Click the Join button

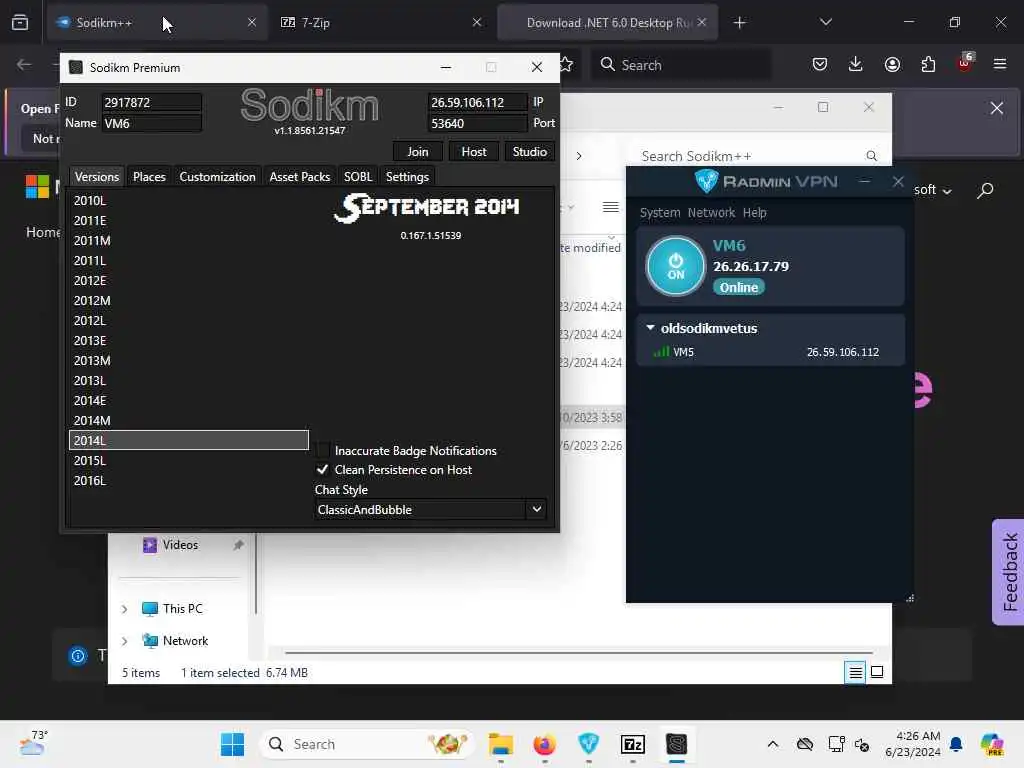tap(418, 152)
